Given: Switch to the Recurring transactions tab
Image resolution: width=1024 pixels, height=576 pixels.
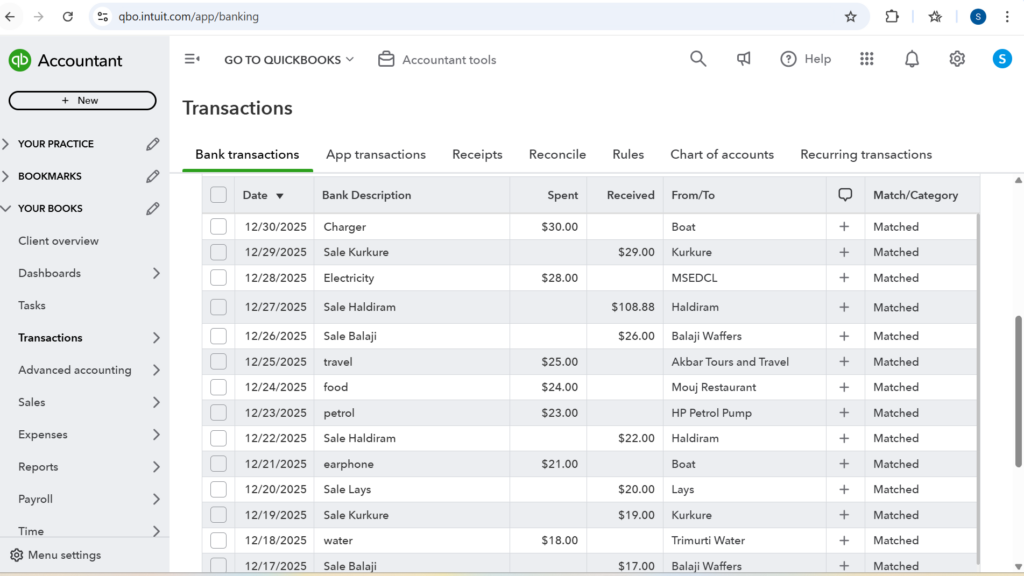Looking at the screenshot, I should click(866, 155).
